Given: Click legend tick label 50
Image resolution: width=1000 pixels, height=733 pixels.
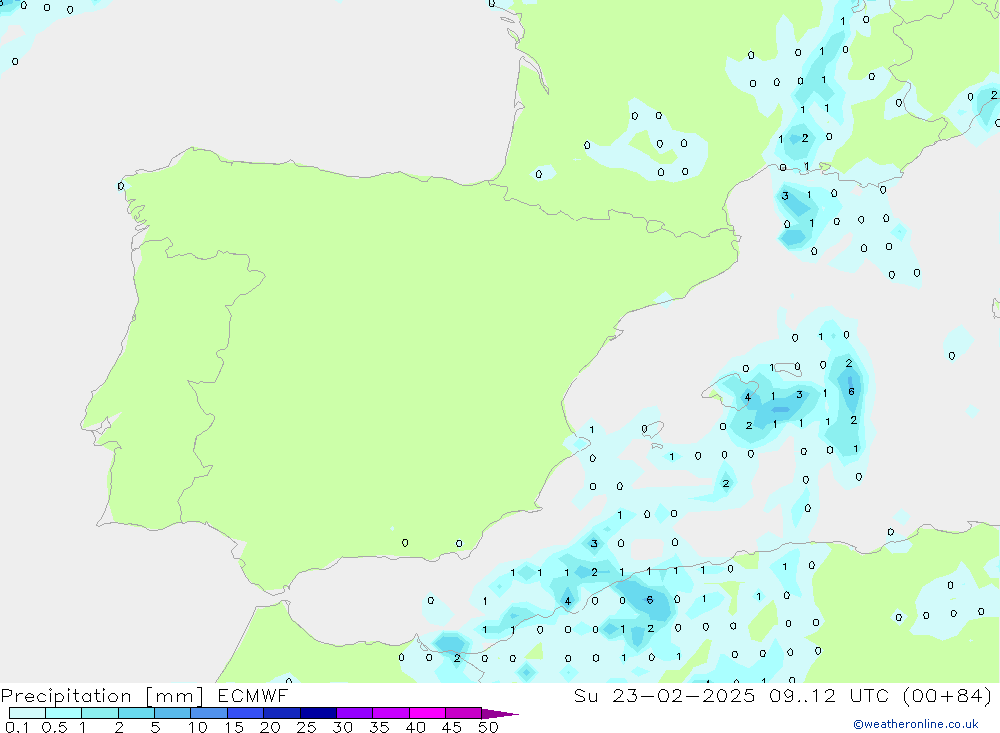Looking at the screenshot, I should (487, 727).
